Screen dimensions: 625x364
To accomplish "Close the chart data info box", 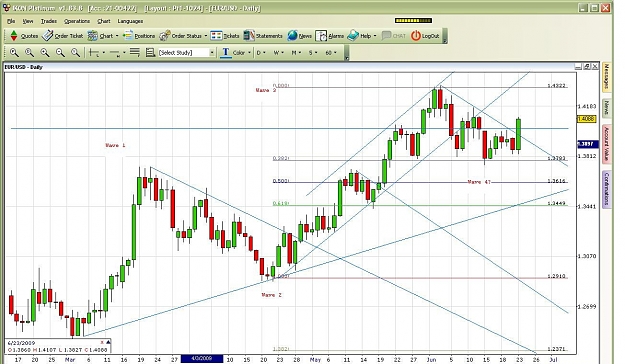I will point(102,342).
